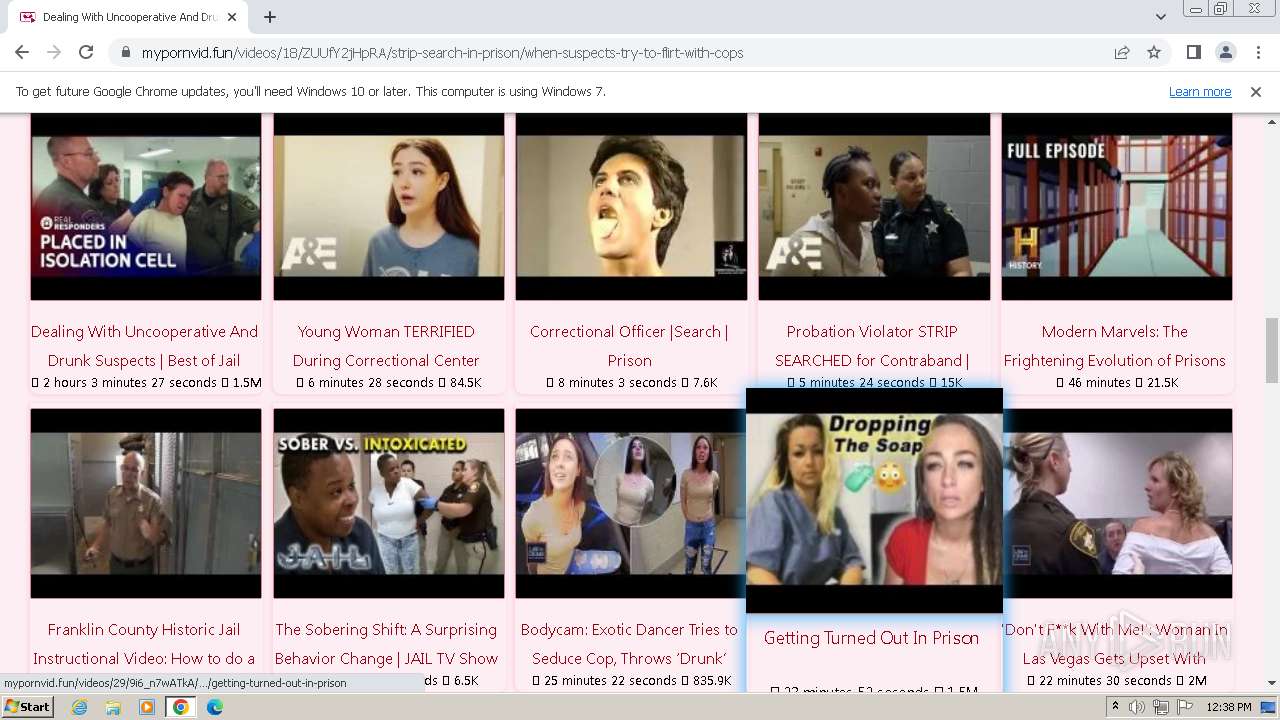The image size is (1280, 720).
Task: Open The Sobering Shift title link
Action: pos(386,644)
